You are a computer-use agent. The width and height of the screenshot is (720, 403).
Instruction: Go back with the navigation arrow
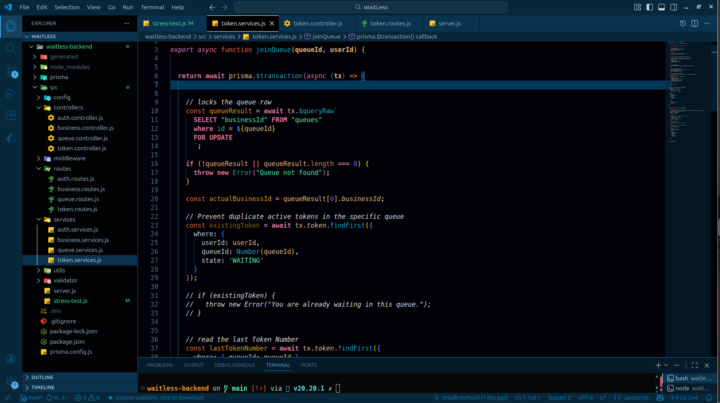pyautogui.click(x=212, y=7)
